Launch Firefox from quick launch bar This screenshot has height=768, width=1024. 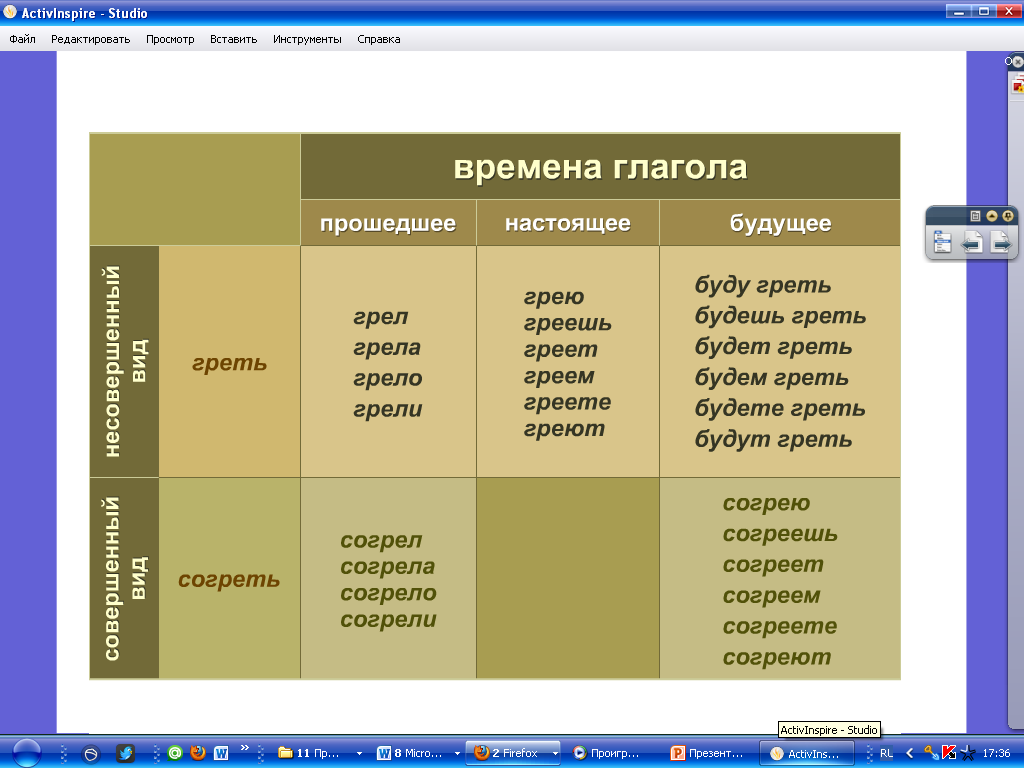point(198,753)
